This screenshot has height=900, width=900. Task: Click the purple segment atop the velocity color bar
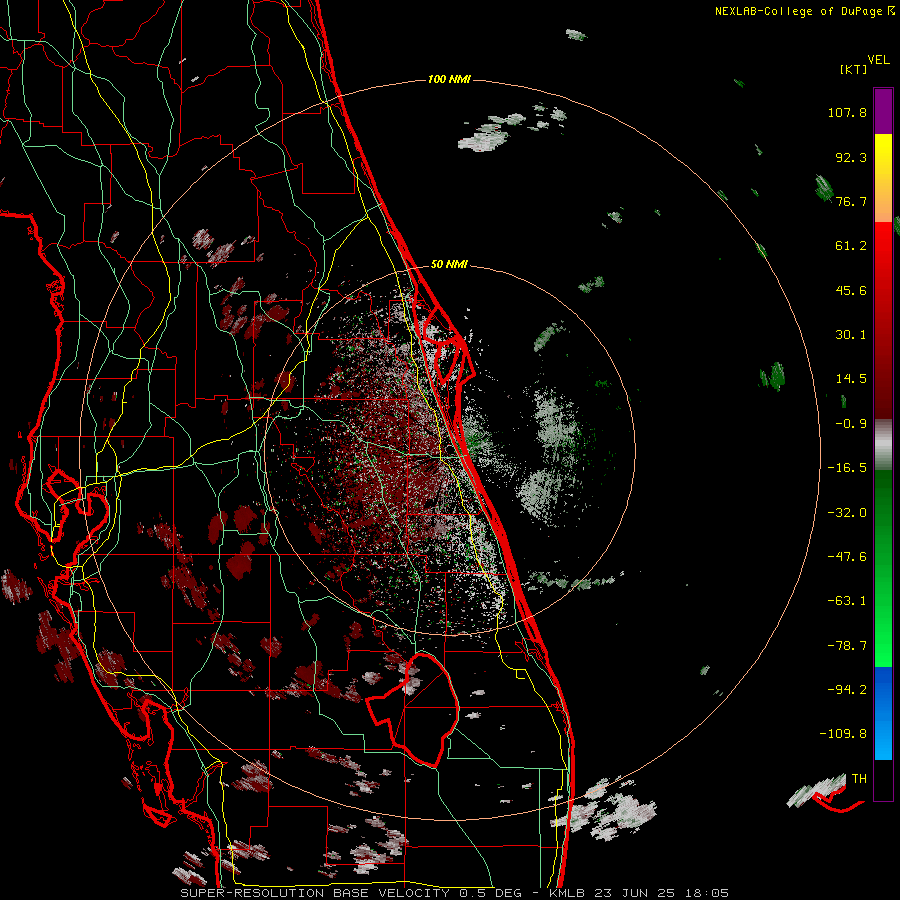[x=883, y=111]
